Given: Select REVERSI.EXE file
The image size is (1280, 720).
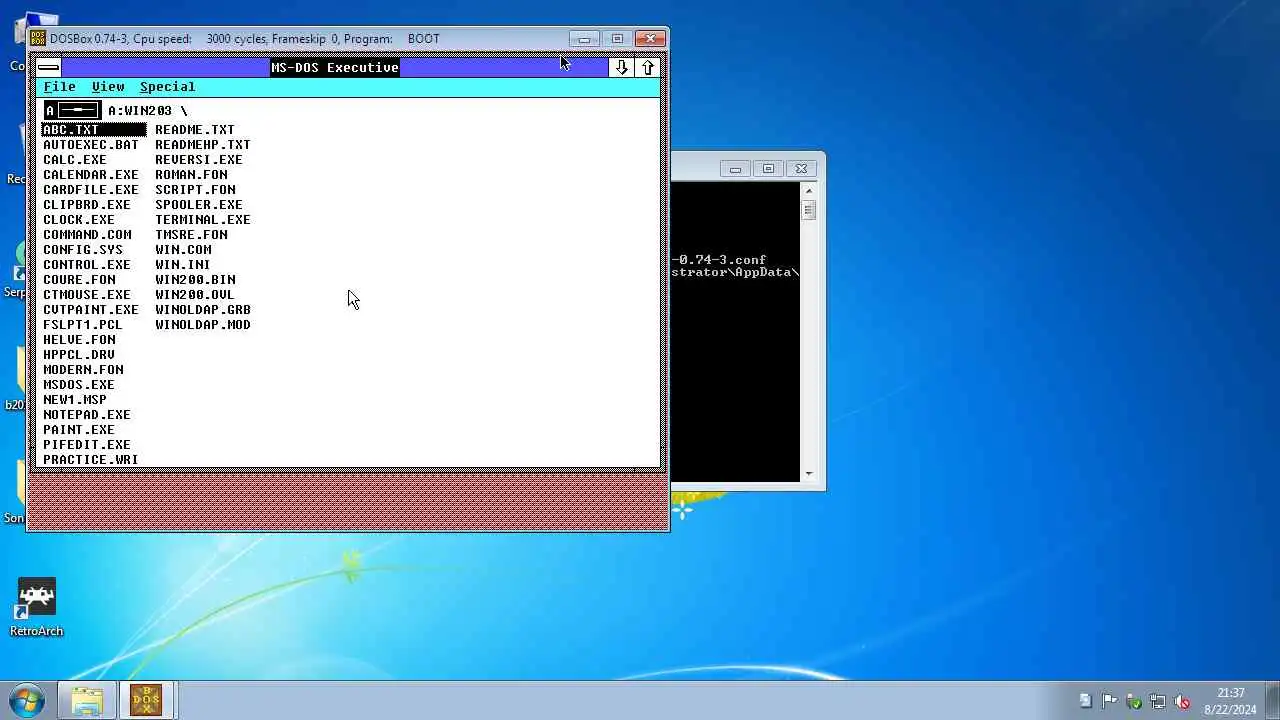Looking at the screenshot, I should [x=199, y=160].
